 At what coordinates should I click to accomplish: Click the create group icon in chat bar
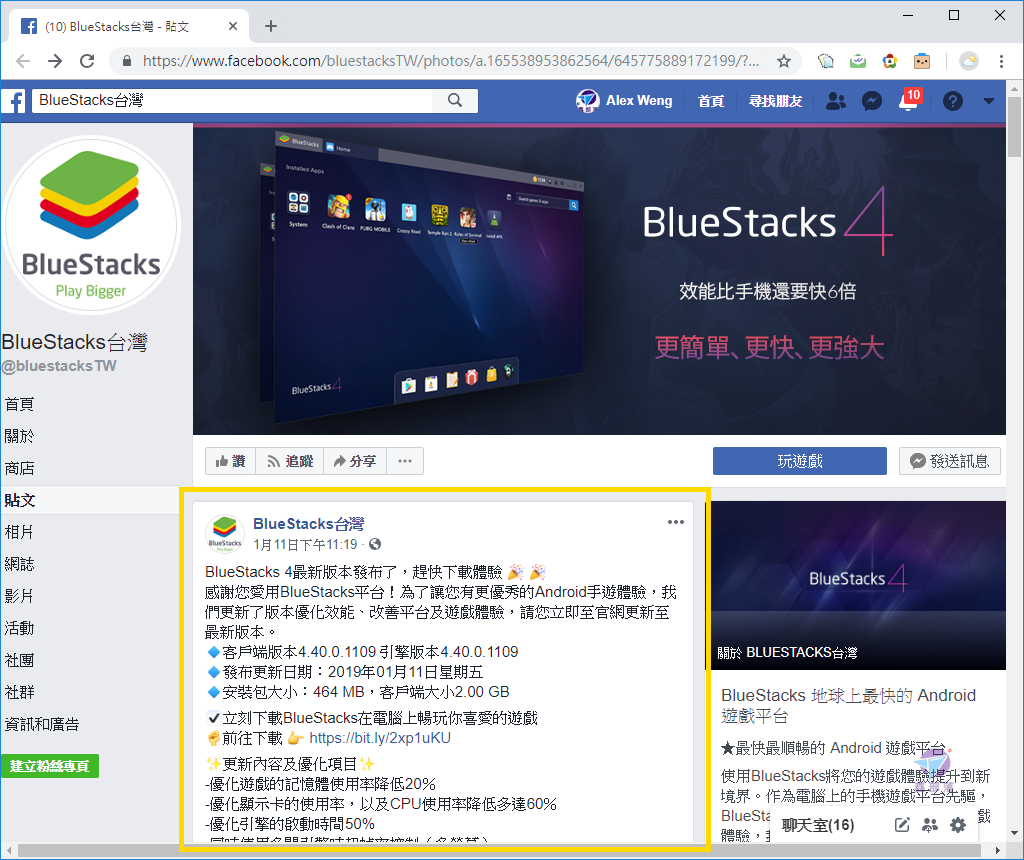click(930, 825)
